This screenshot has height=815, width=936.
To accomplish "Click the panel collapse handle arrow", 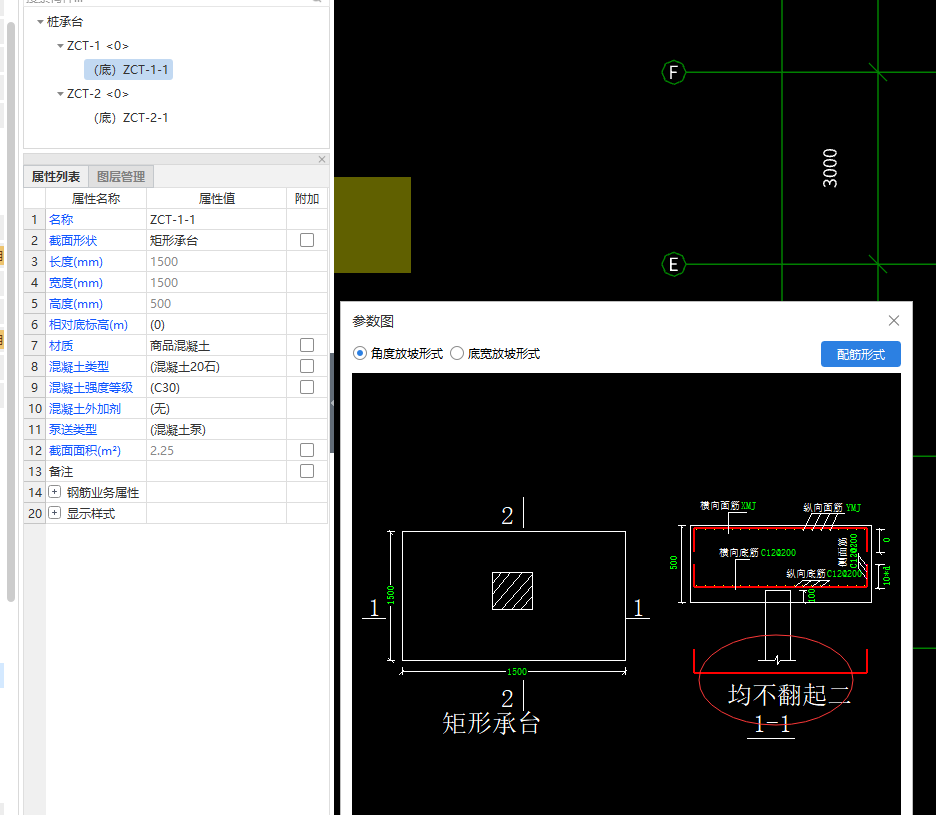I will click(x=332, y=403).
